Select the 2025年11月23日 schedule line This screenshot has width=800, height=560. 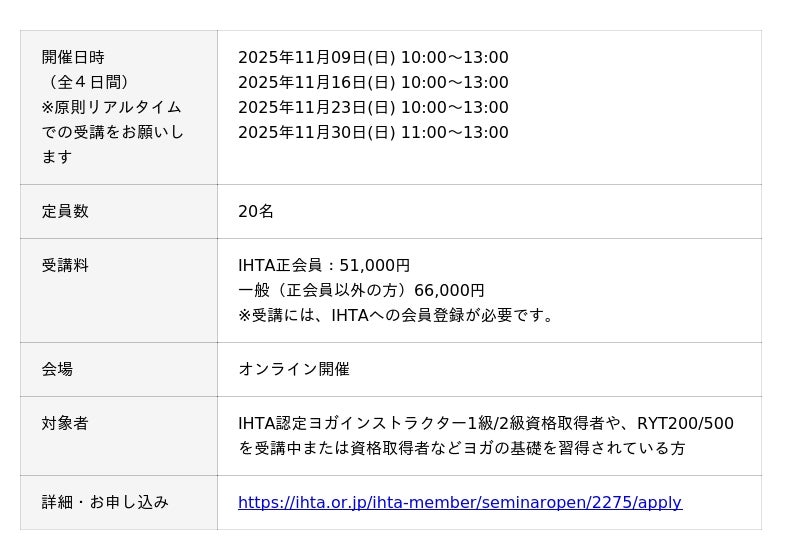tap(372, 108)
